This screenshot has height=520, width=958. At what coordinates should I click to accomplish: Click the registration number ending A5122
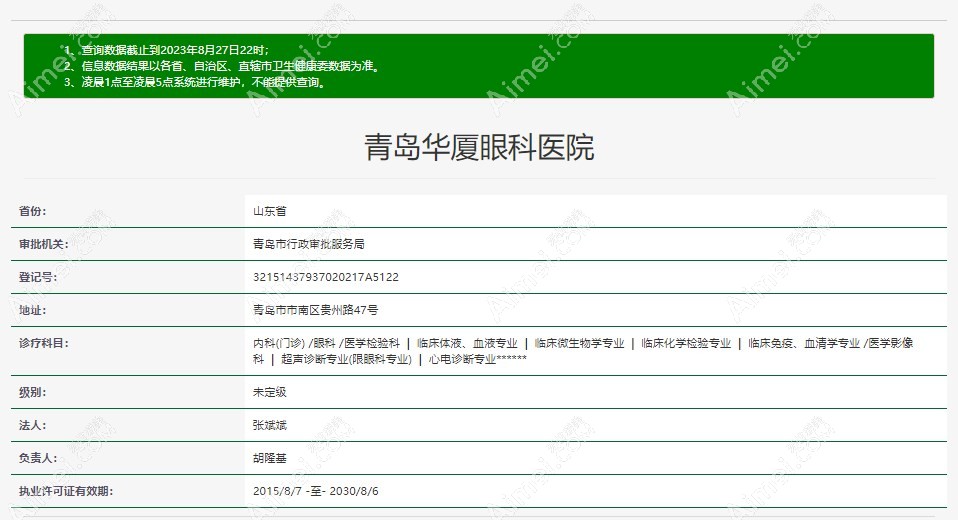pyautogui.click(x=326, y=277)
